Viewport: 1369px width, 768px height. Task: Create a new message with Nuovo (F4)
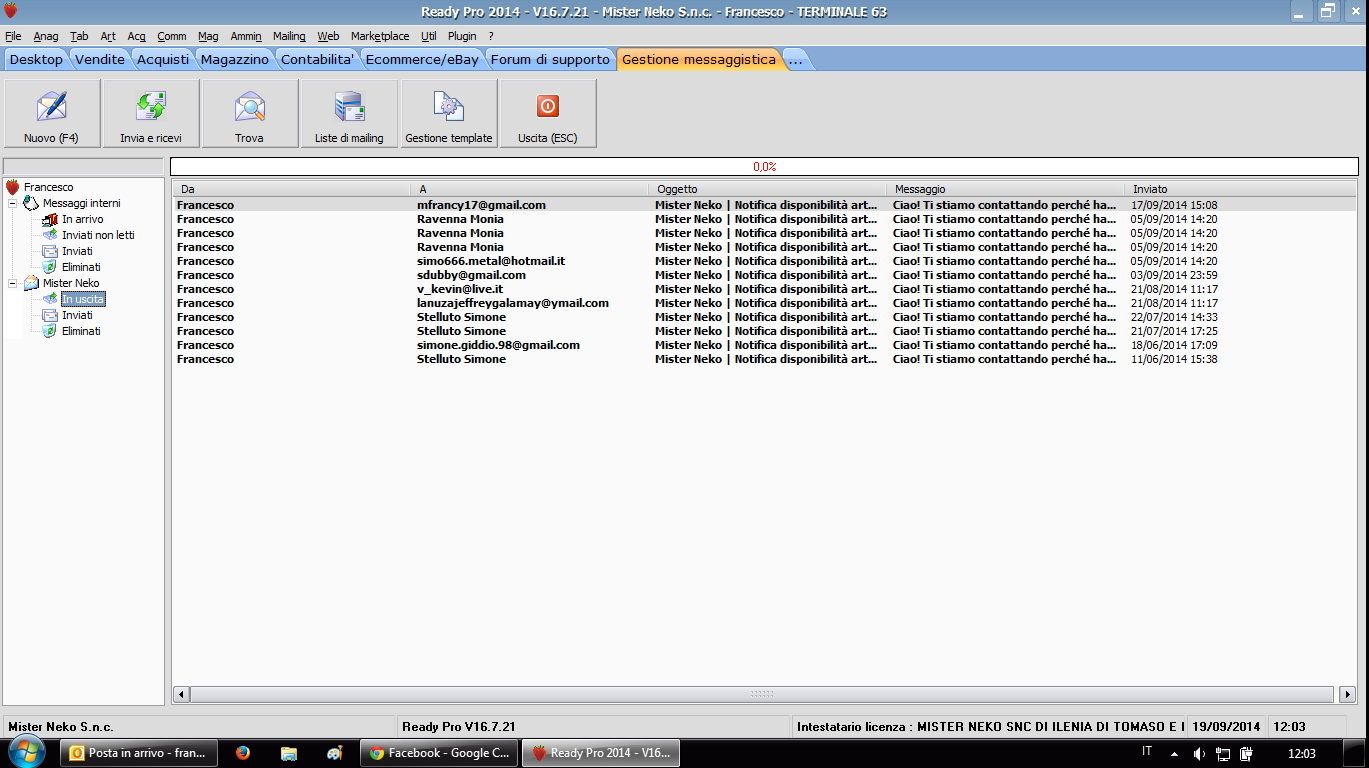[52, 114]
